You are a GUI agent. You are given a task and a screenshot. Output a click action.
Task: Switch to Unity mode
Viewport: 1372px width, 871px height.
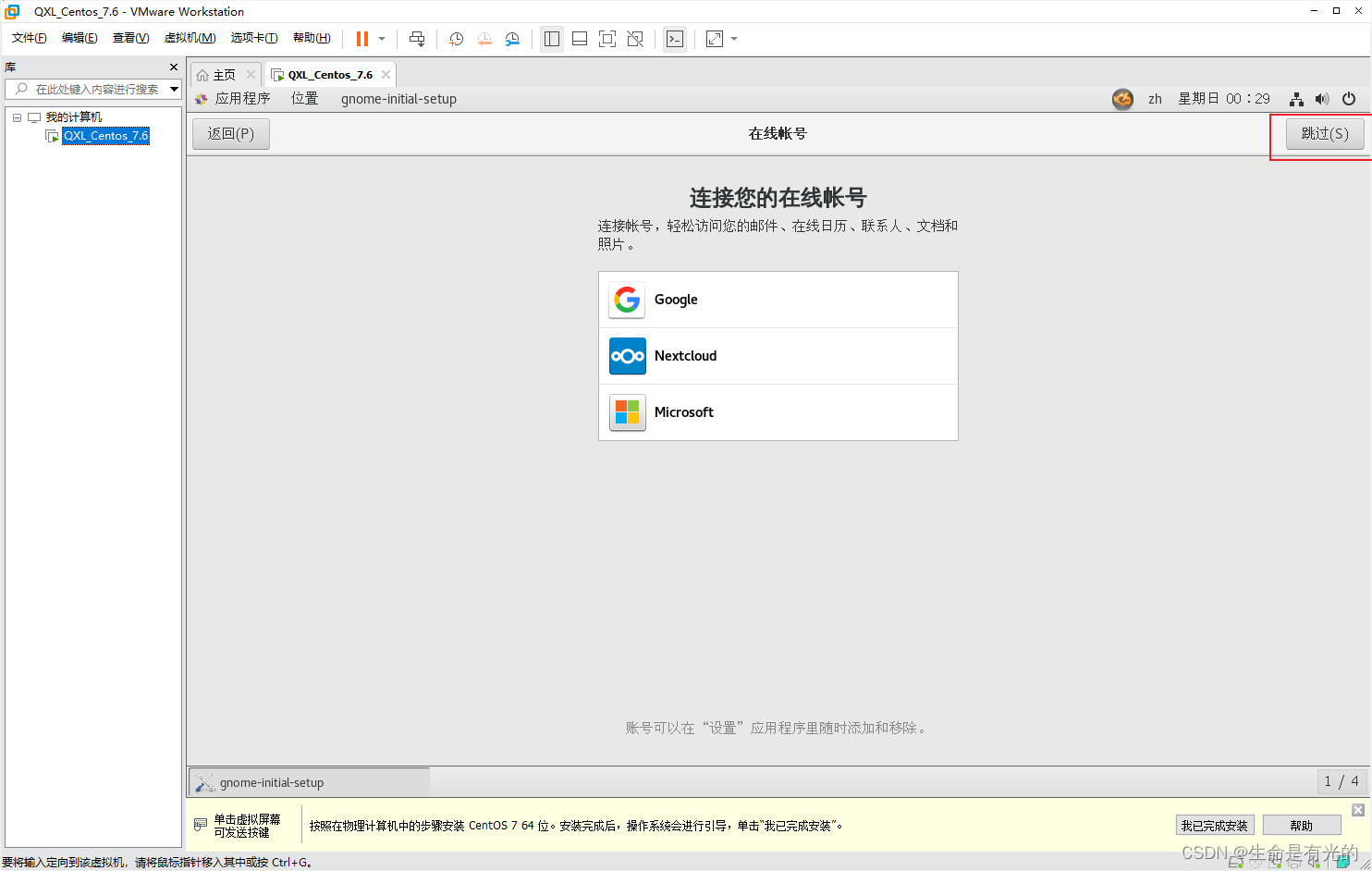(x=635, y=39)
